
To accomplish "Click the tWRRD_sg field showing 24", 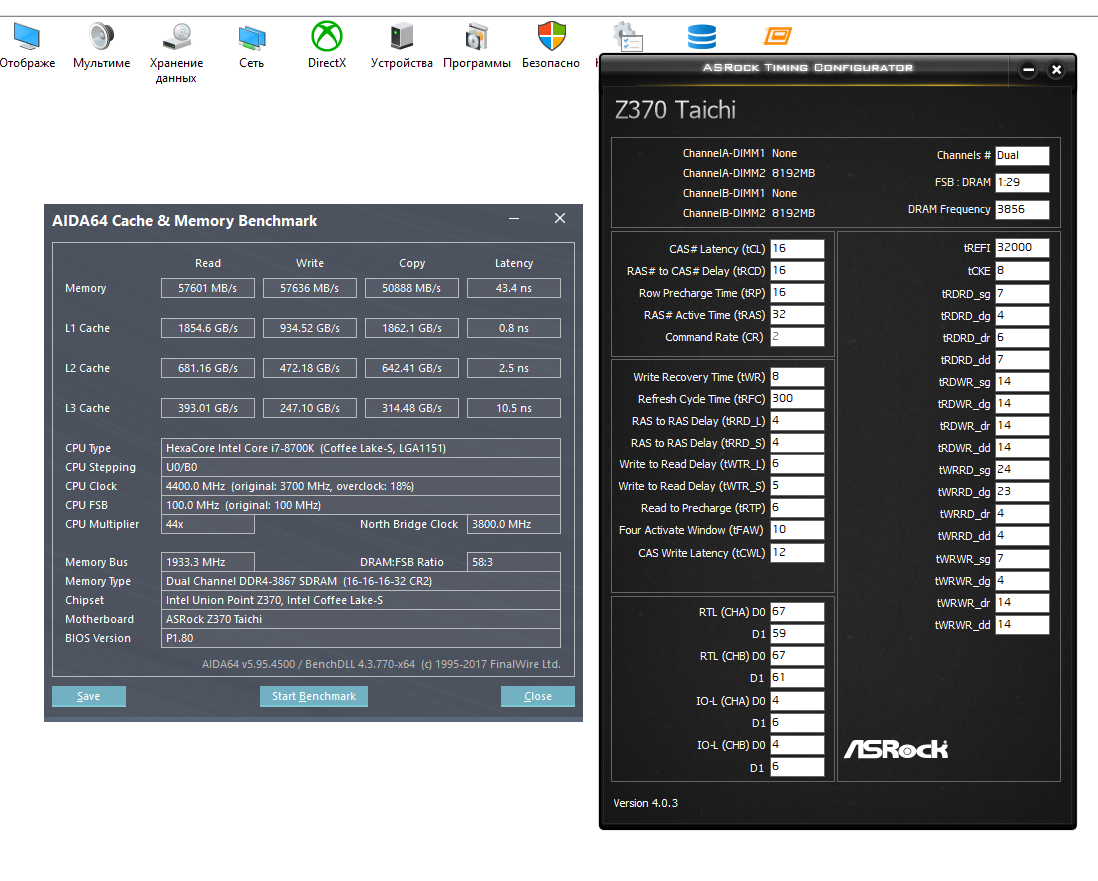I will (1022, 469).
